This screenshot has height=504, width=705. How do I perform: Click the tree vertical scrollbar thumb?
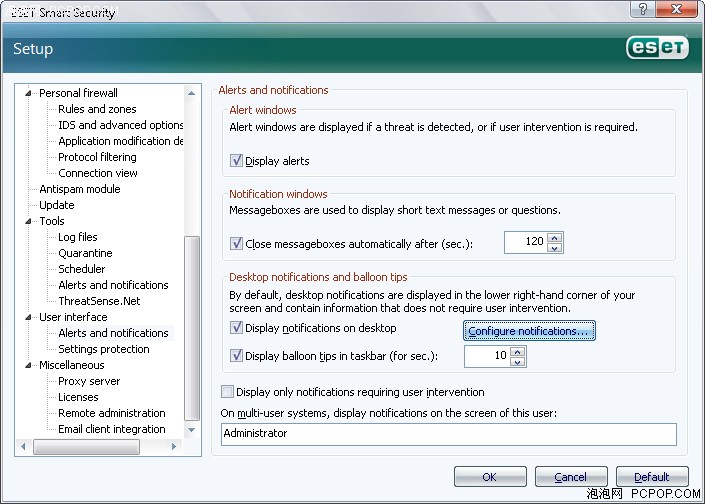click(x=192, y=328)
